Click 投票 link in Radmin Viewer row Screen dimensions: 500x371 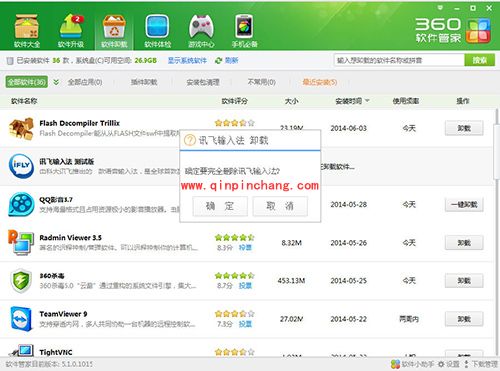click(x=245, y=247)
